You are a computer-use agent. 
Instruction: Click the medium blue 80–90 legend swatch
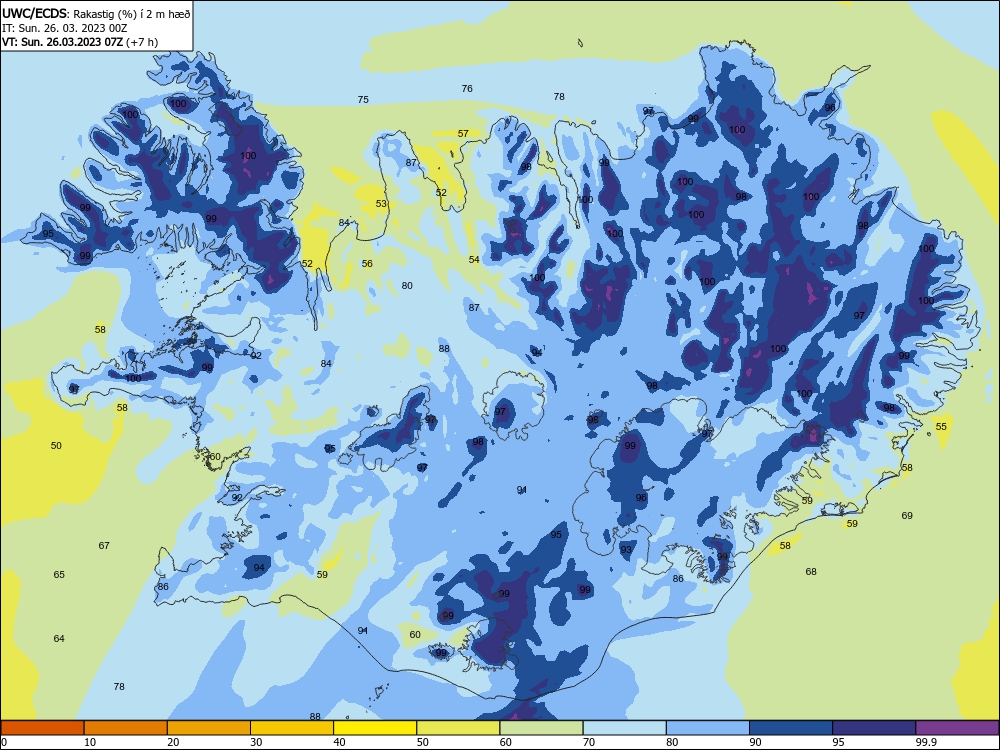[x=708, y=728]
